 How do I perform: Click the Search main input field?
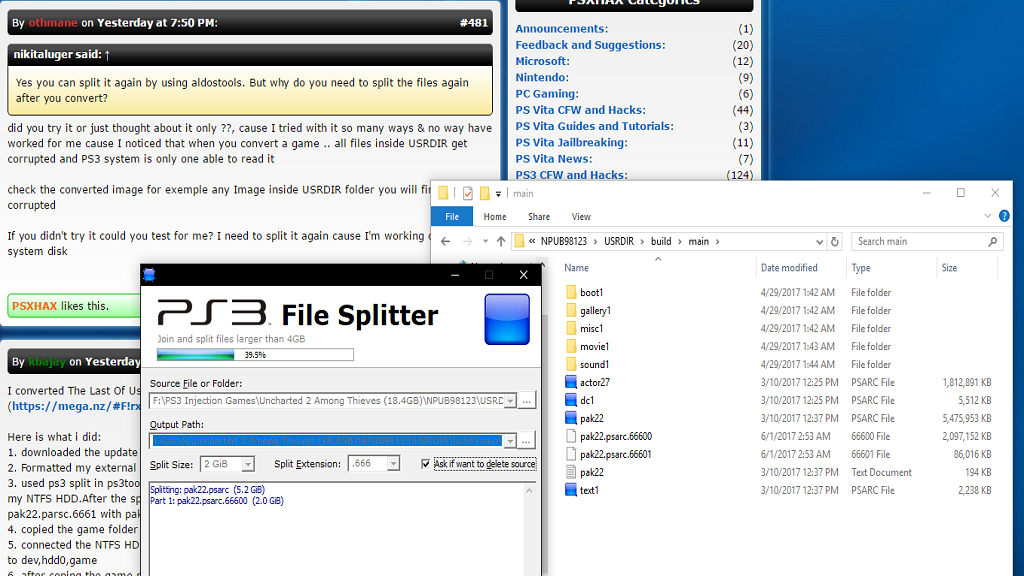(x=920, y=242)
